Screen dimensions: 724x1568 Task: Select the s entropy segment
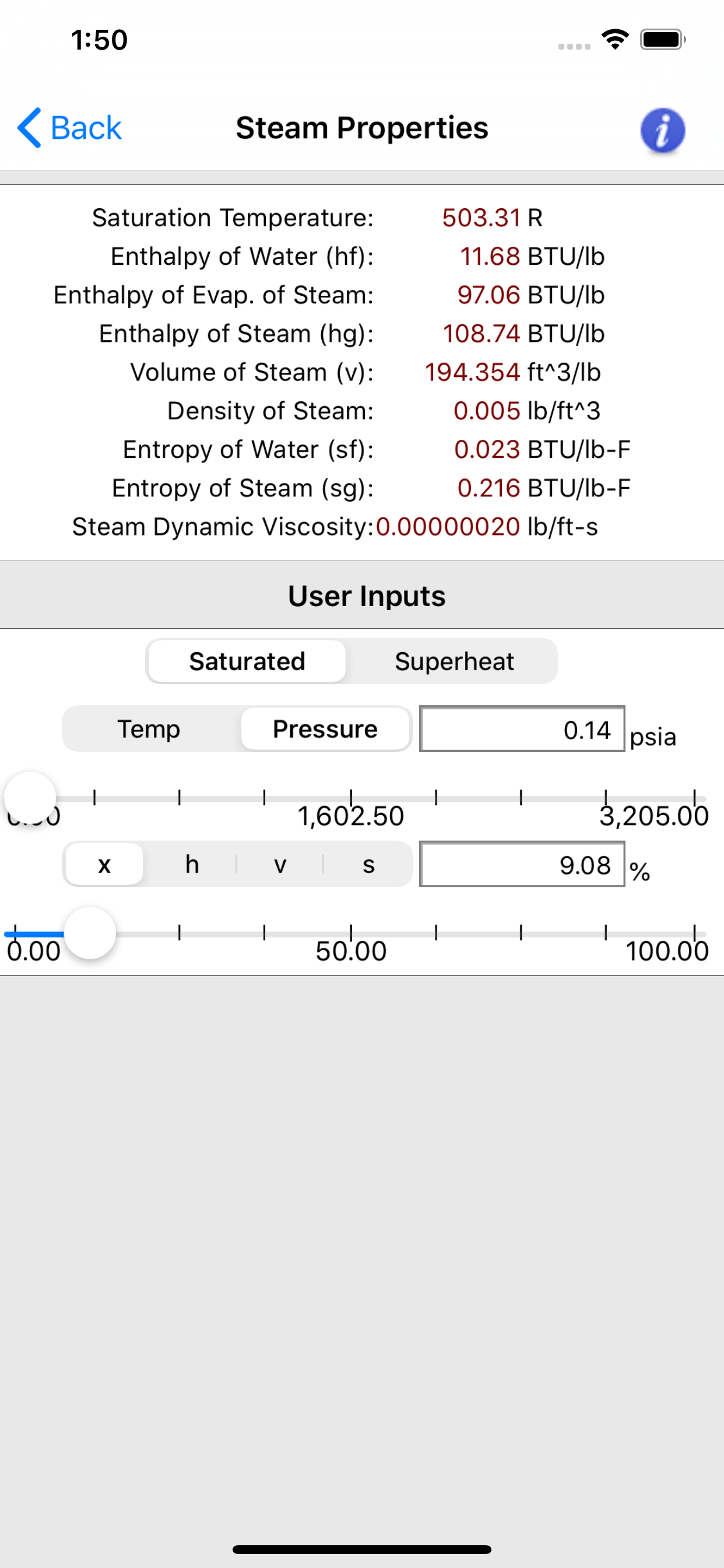368,864
